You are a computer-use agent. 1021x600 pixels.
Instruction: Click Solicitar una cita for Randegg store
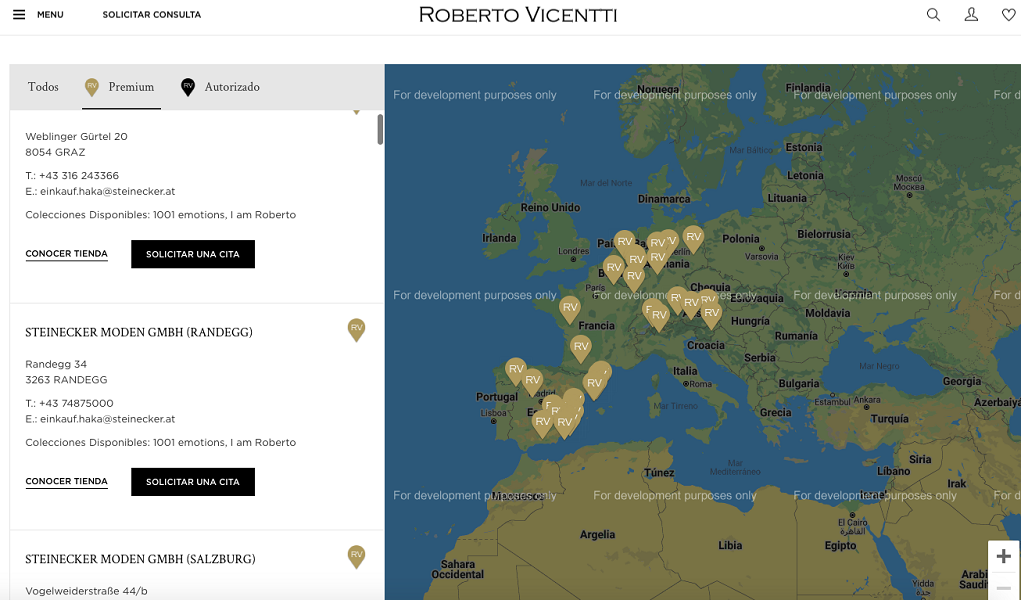tap(193, 481)
